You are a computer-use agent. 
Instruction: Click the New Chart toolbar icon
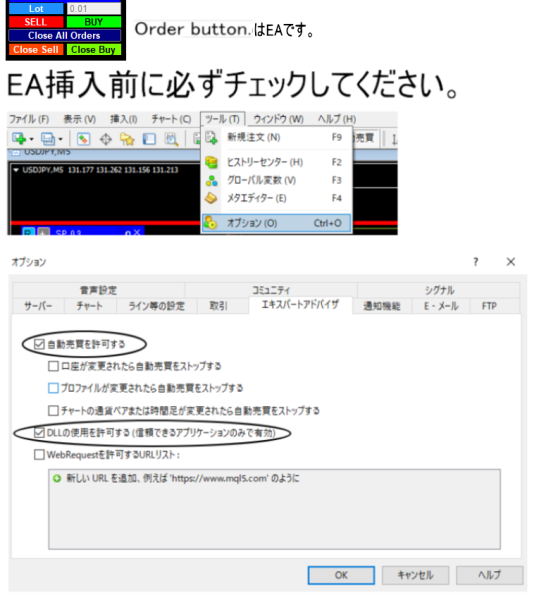point(18,139)
